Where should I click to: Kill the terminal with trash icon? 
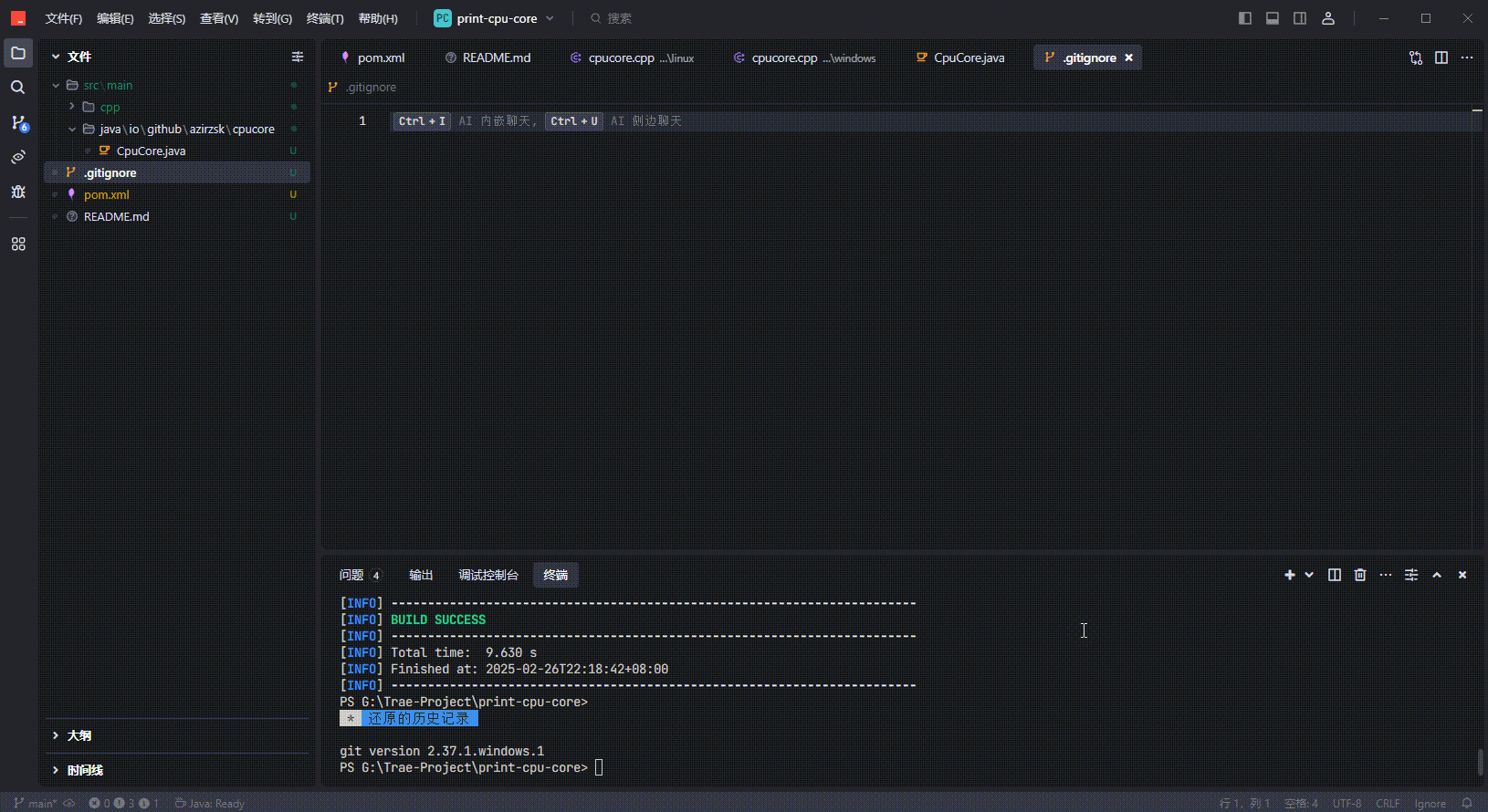click(x=1360, y=575)
